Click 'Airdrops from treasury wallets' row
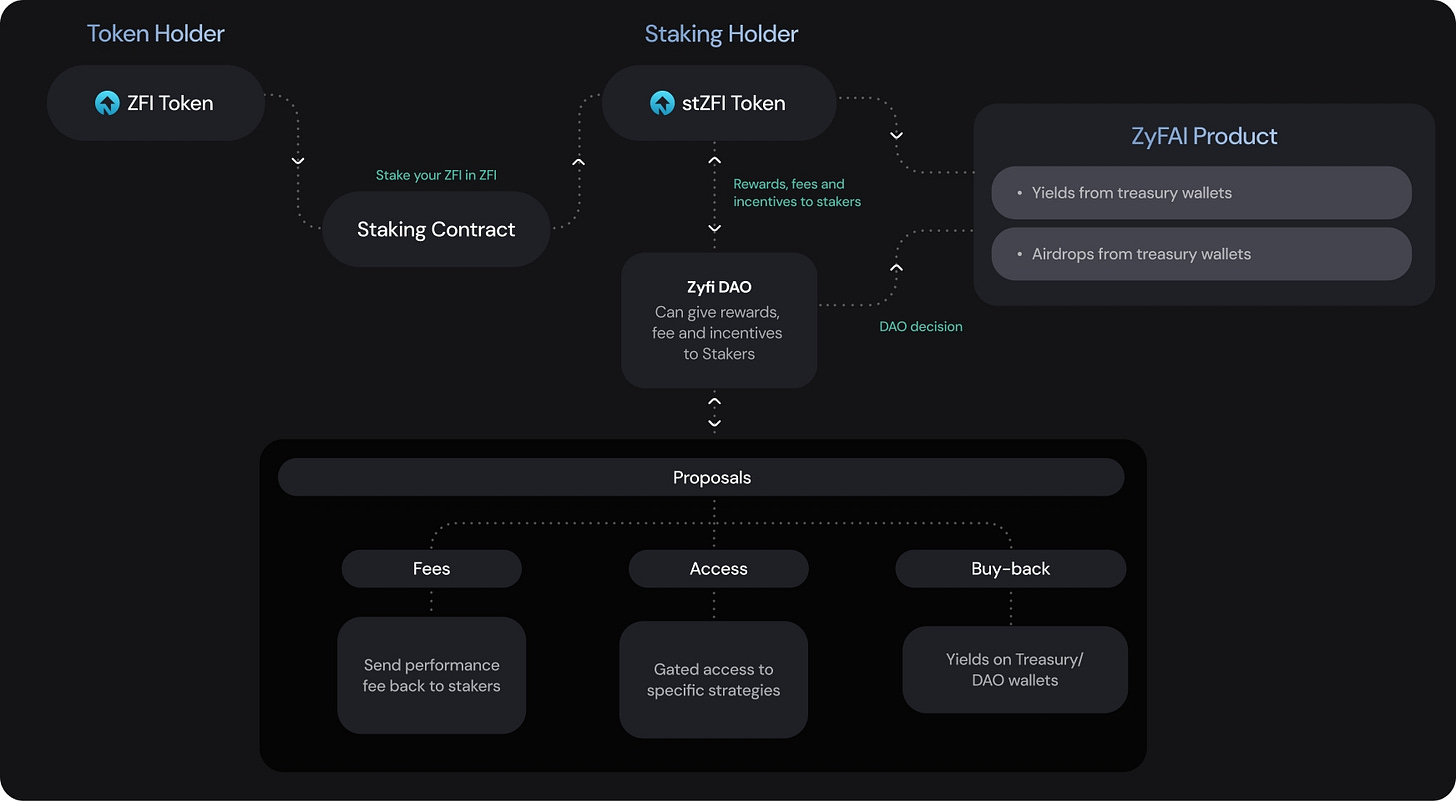Image resolution: width=1456 pixels, height=801 pixels. tap(1201, 254)
